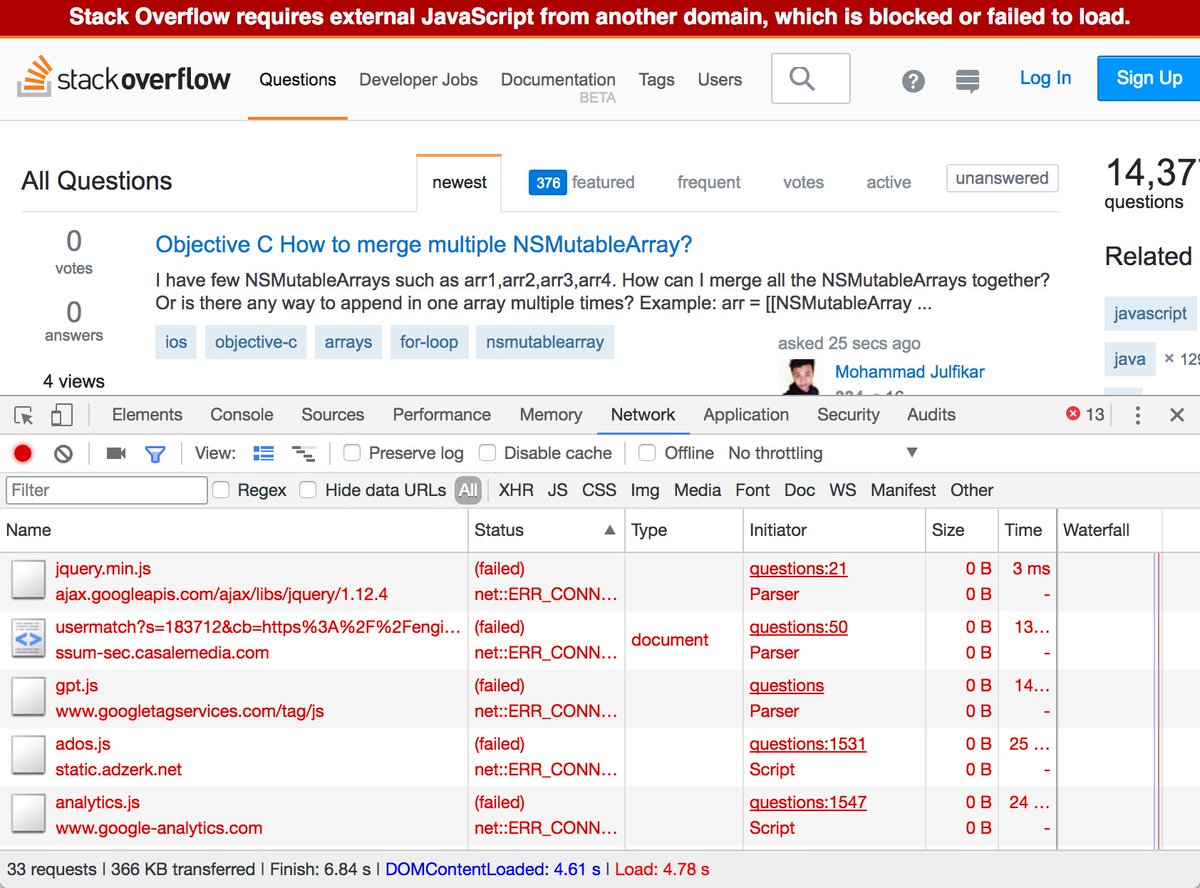This screenshot has height=888, width=1200.
Task: Switch to the Elements tab
Action: [x=147, y=415]
